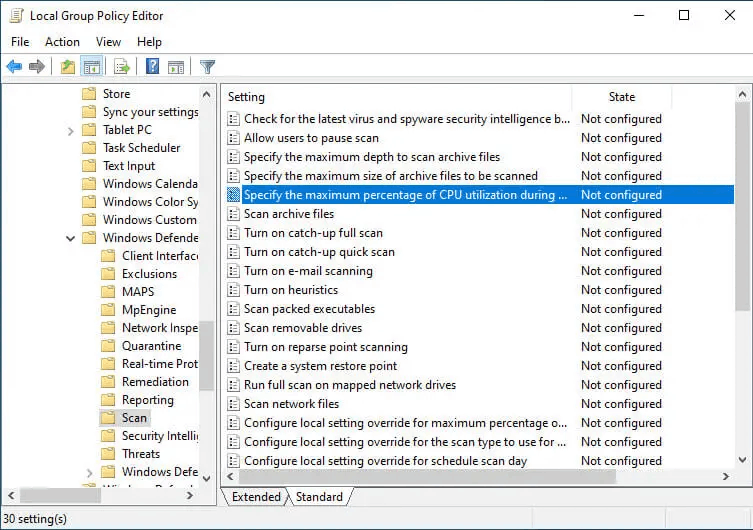This screenshot has width=753, height=530.
Task: Select the Client Interface folder
Action: click(159, 256)
